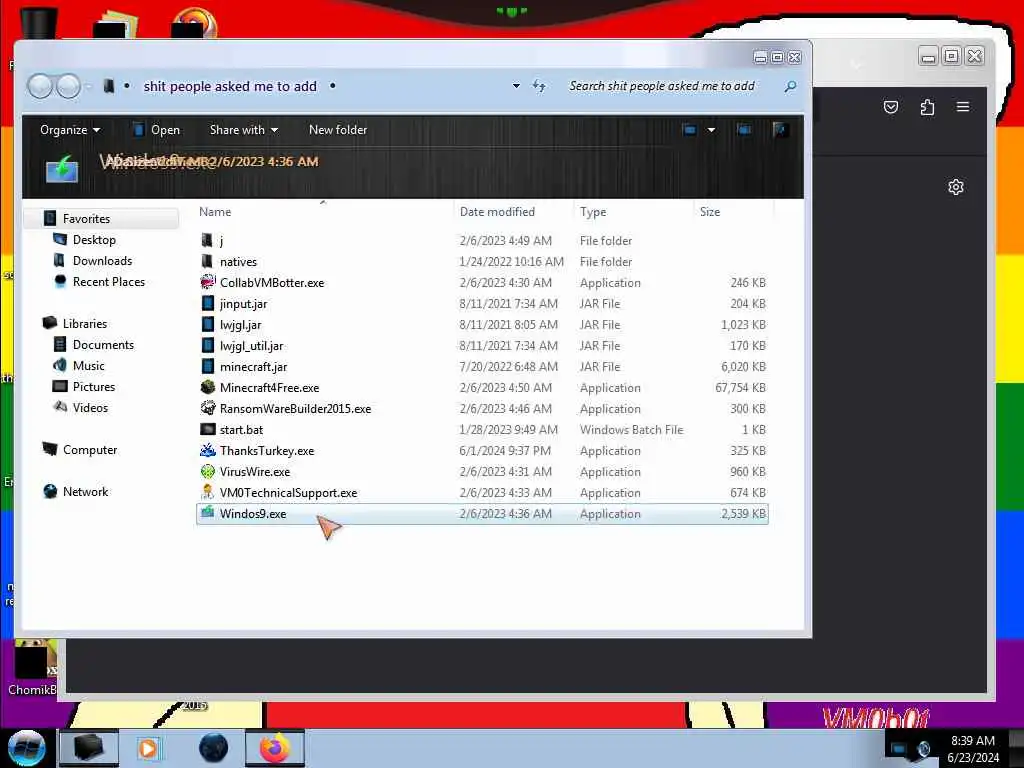Sort files by Date modified column
Screen dimensions: 1024x768
tap(497, 212)
